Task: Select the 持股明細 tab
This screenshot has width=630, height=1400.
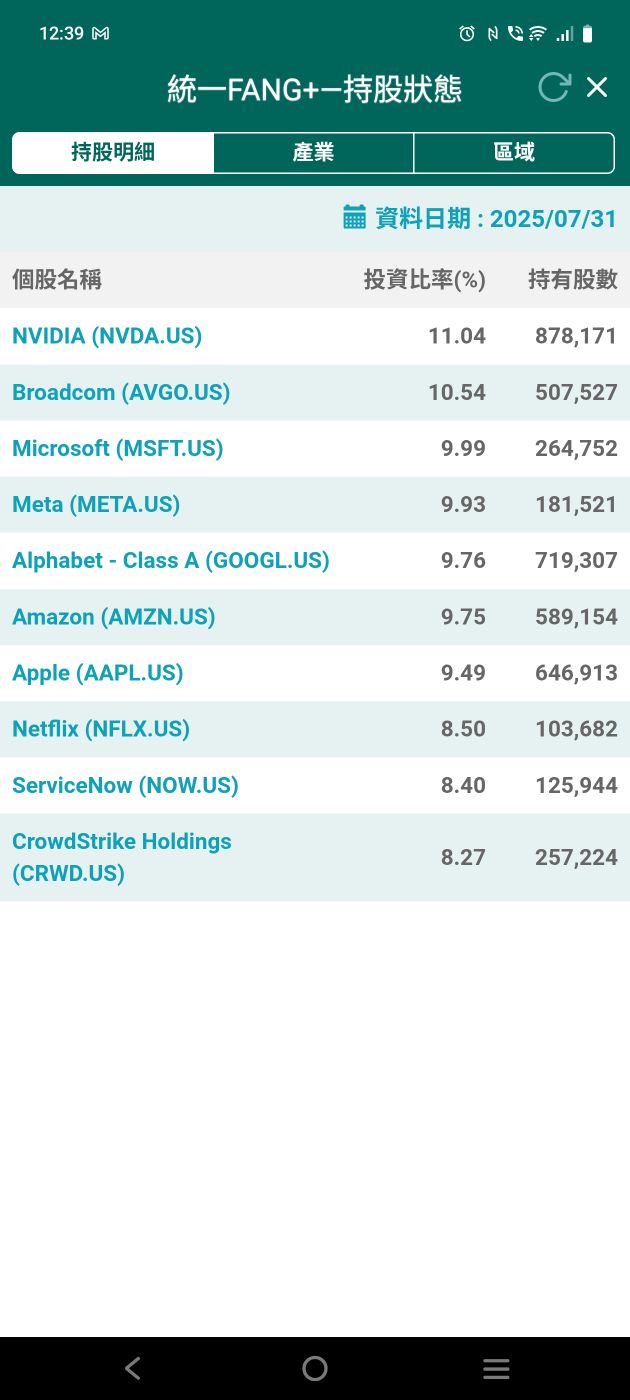Action: click(x=113, y=153)
